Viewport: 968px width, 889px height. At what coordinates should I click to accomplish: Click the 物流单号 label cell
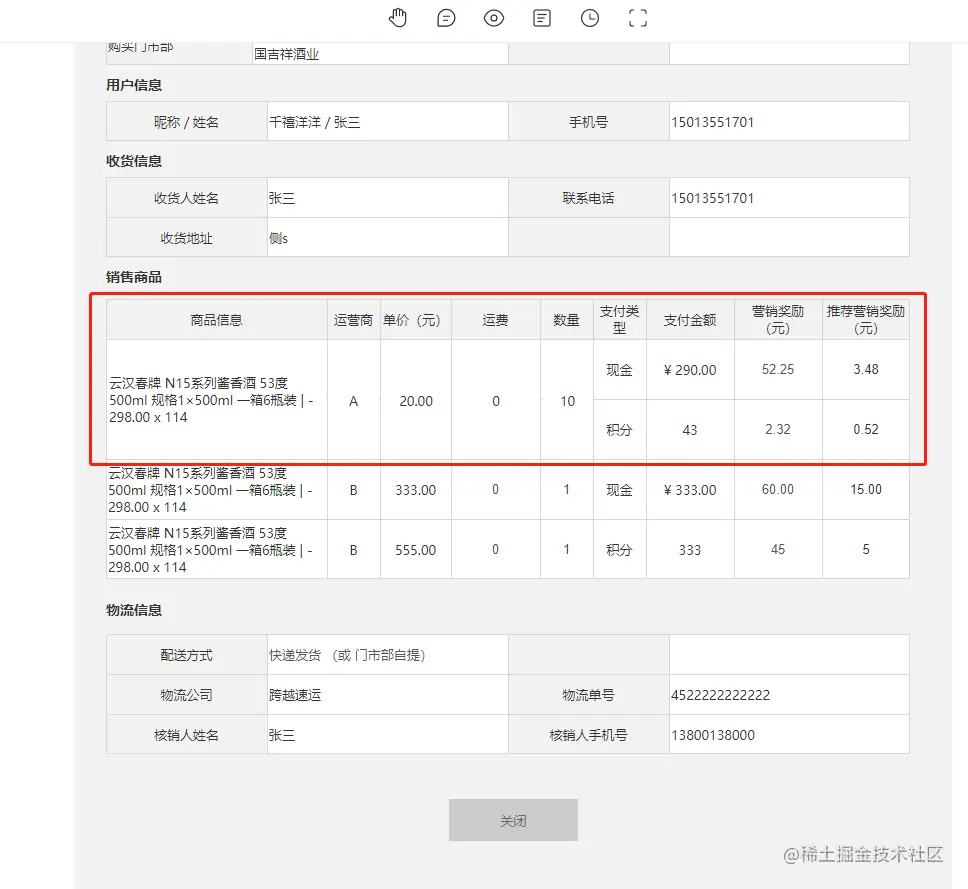click(588, 695)
